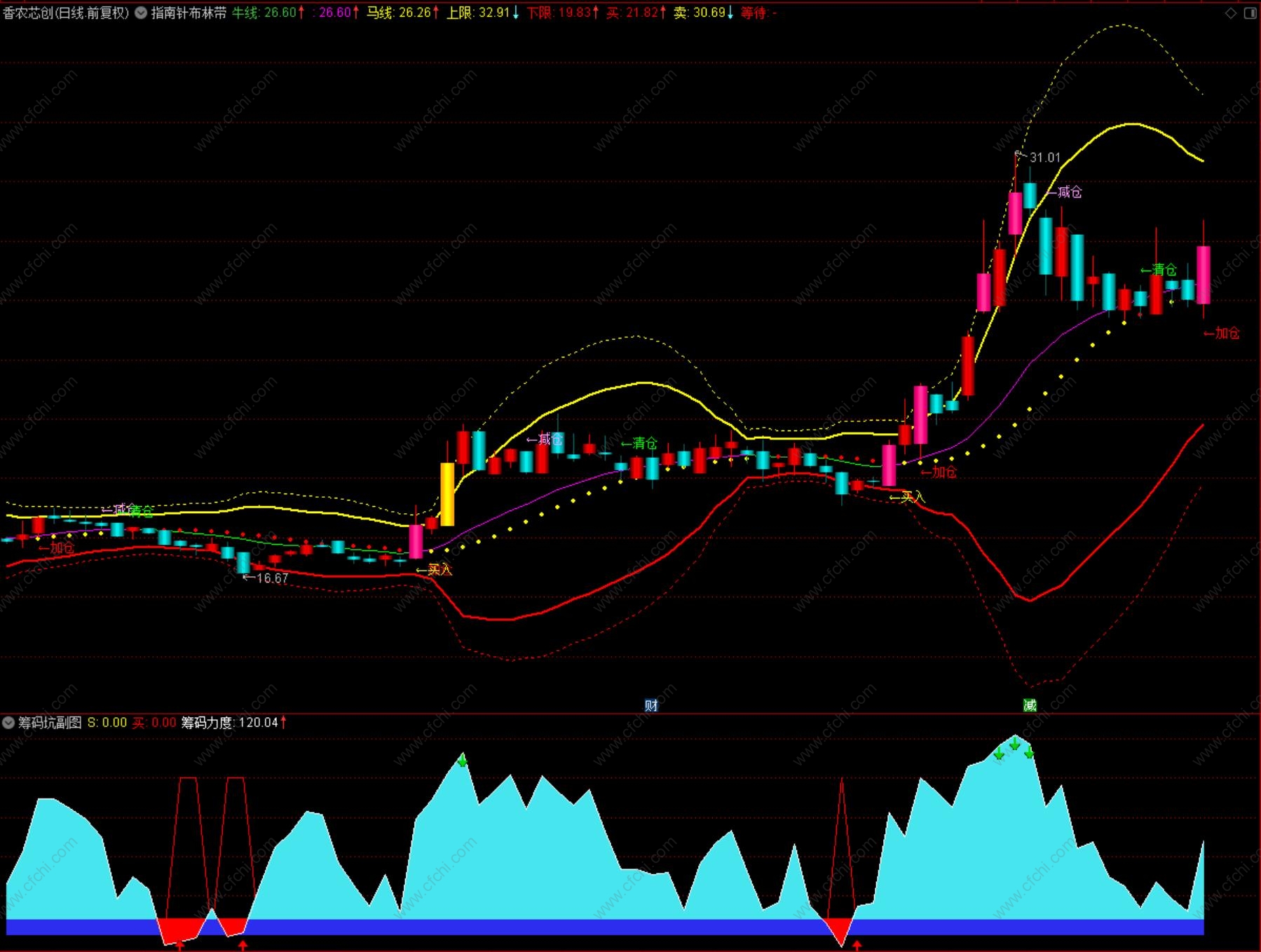Click the diamond icon in top-right corner
This screenshot has height=952, width=1261.
[x=1231, y=13]
